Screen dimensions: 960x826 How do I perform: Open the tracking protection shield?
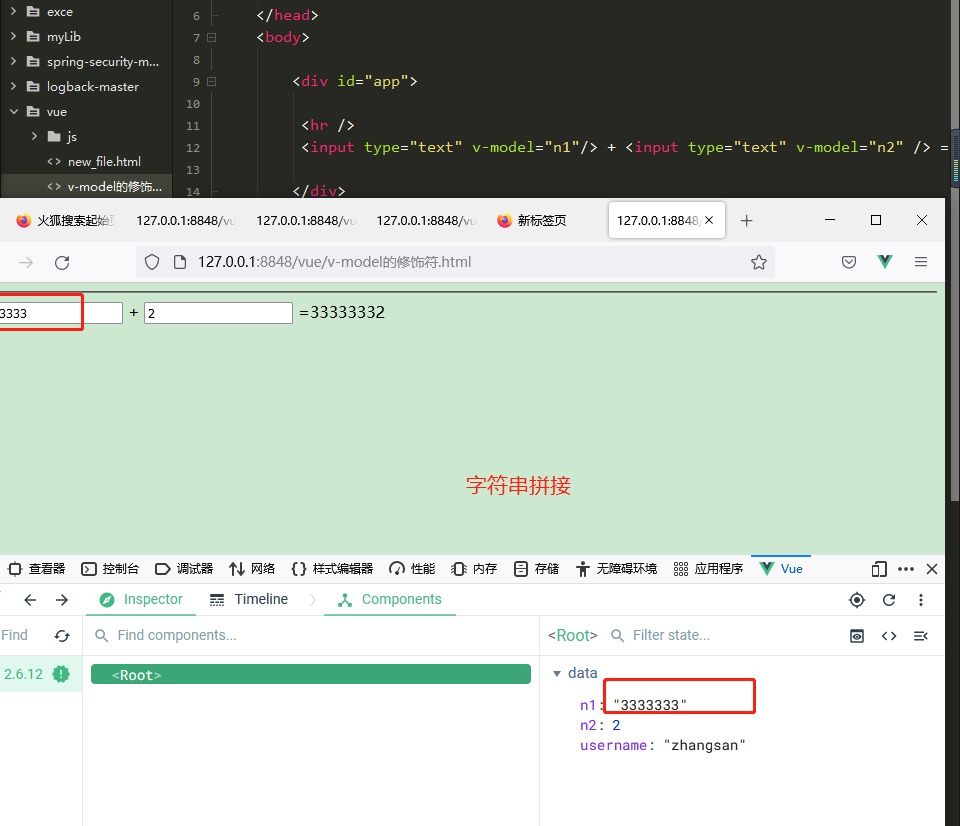152,263
